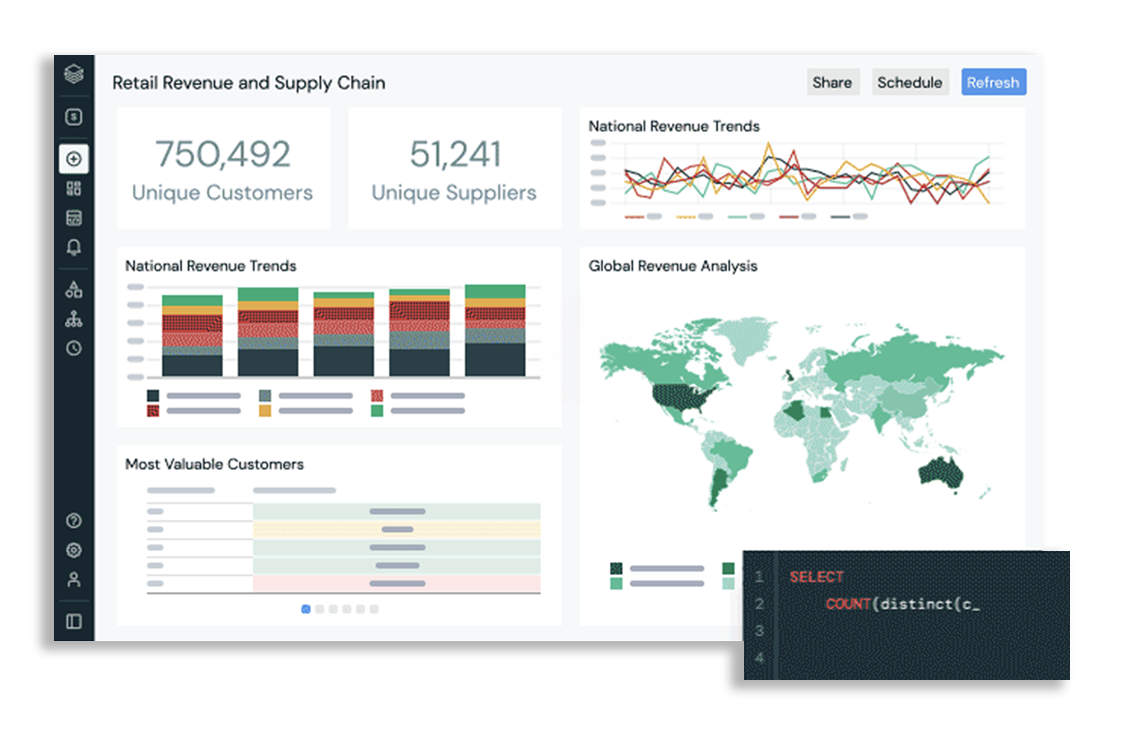Select the yellow-highlighted row in the customers table

[x=344, y=529]
